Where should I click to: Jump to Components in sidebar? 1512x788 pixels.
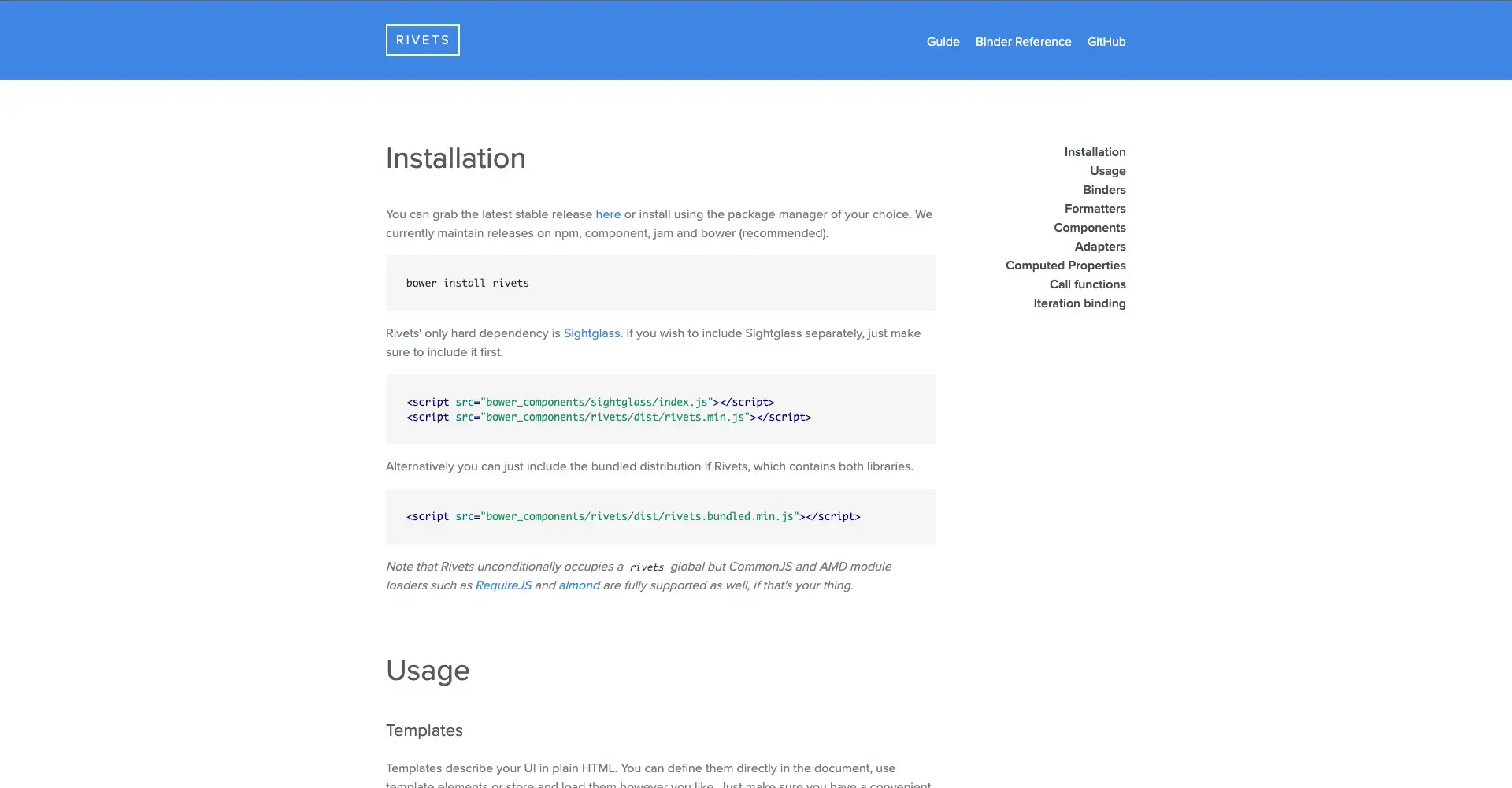[1090, 228]
